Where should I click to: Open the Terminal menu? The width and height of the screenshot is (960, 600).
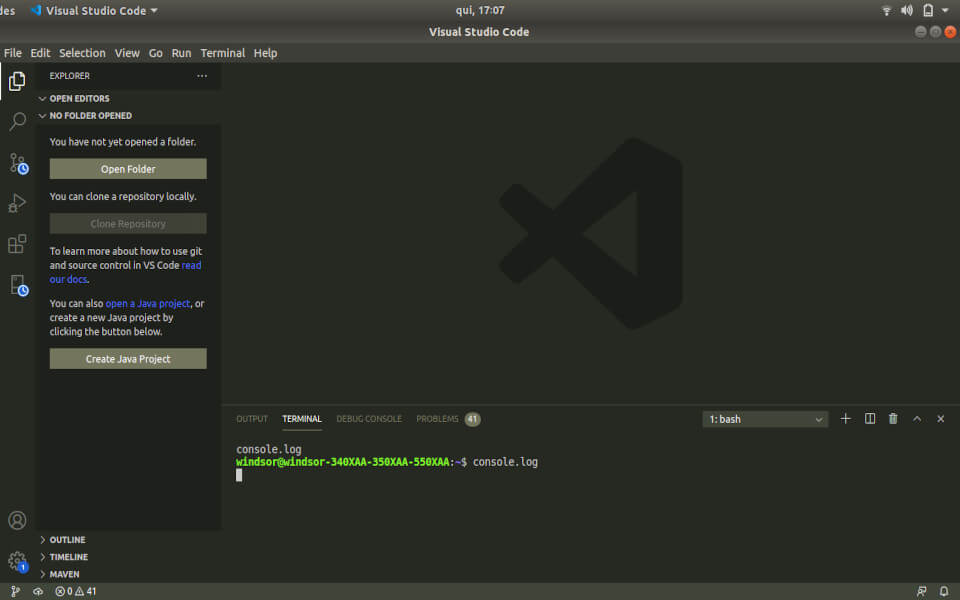coord(223,53)
